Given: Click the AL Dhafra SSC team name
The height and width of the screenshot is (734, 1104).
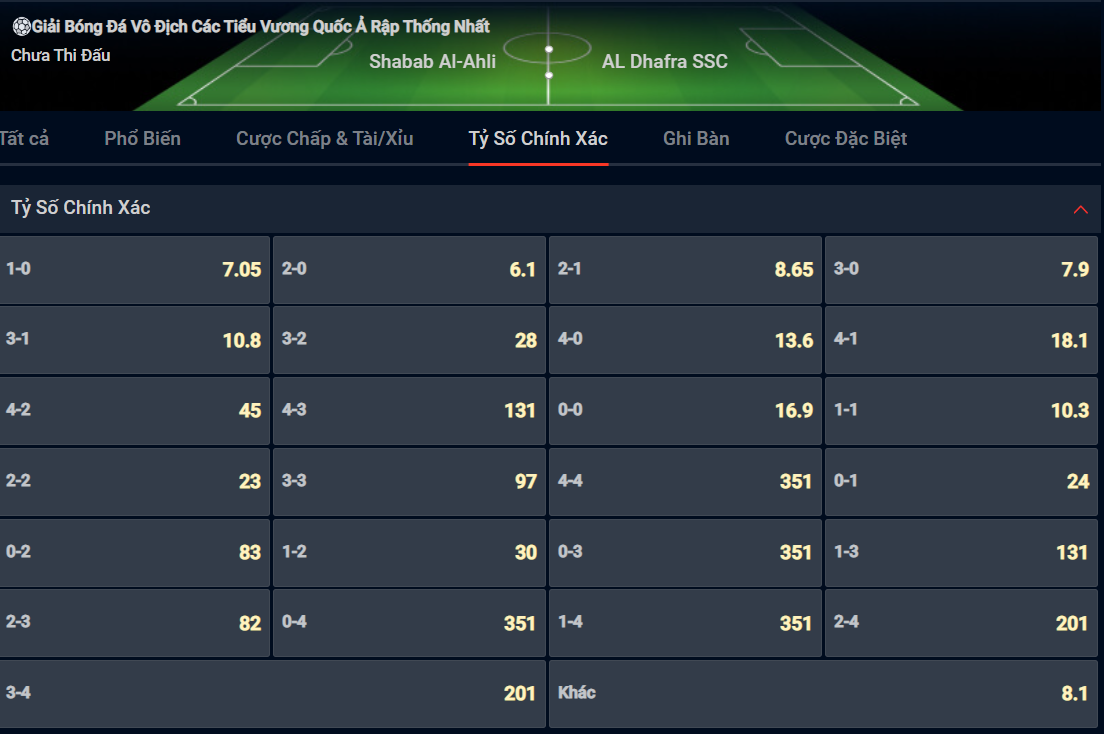Looking at the screenshot, I should [665, 61].
